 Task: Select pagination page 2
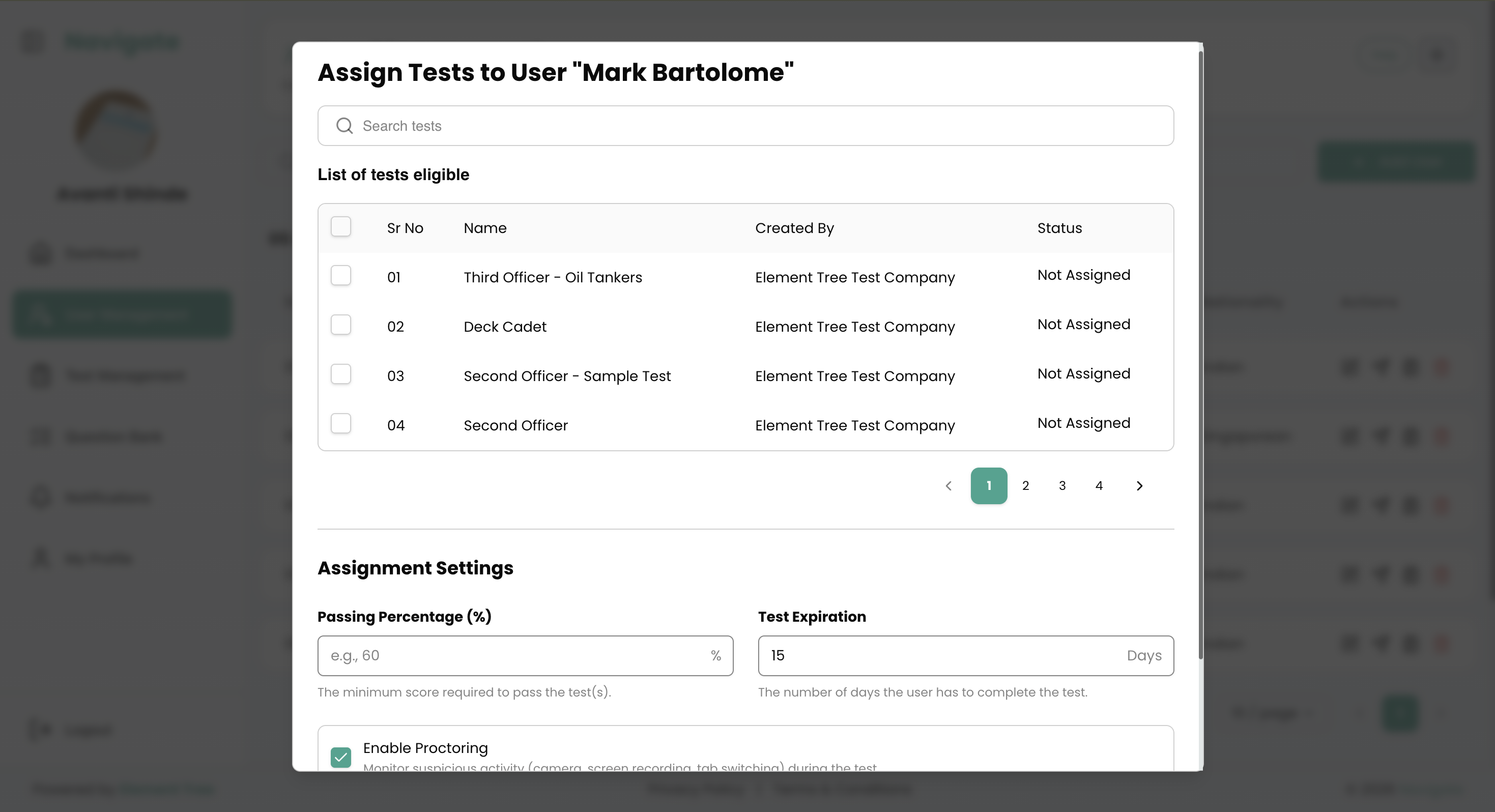1025,485
